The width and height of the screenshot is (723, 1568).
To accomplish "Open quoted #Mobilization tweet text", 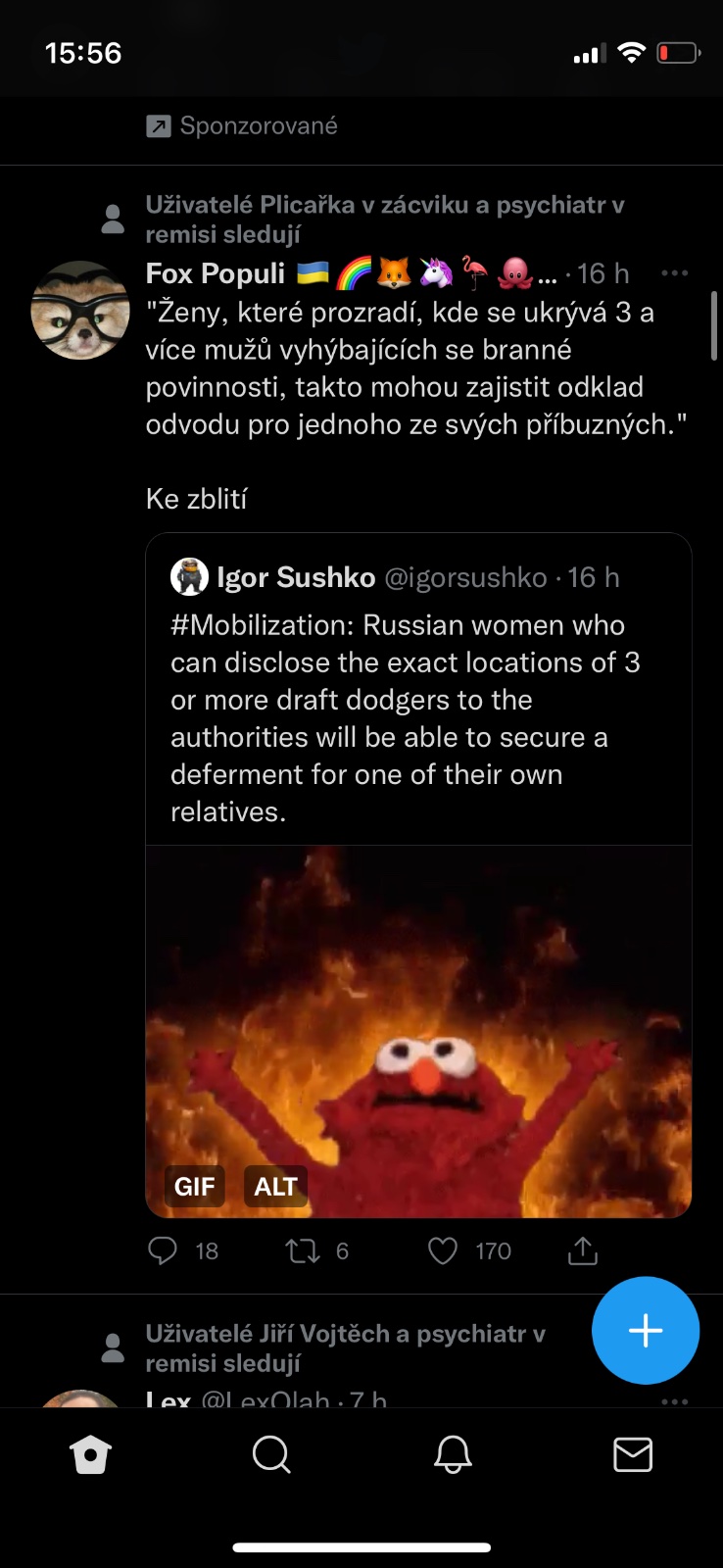I will [x=404, y=718].
